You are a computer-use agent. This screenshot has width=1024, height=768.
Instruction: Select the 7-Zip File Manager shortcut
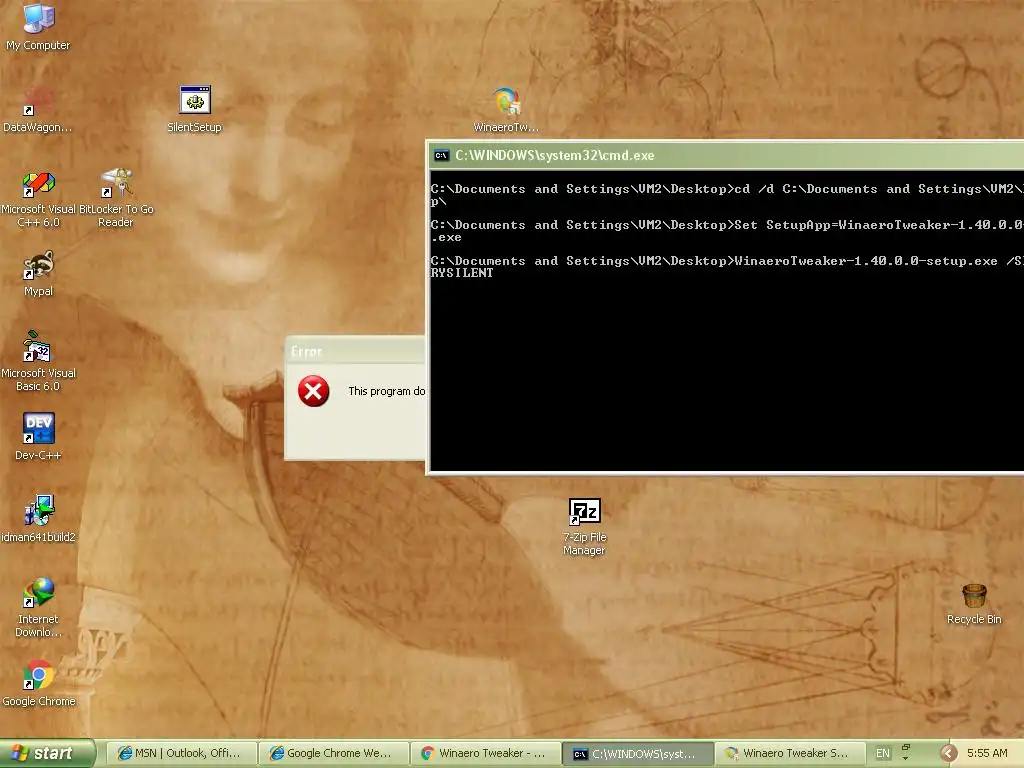(x=584, y=526)
